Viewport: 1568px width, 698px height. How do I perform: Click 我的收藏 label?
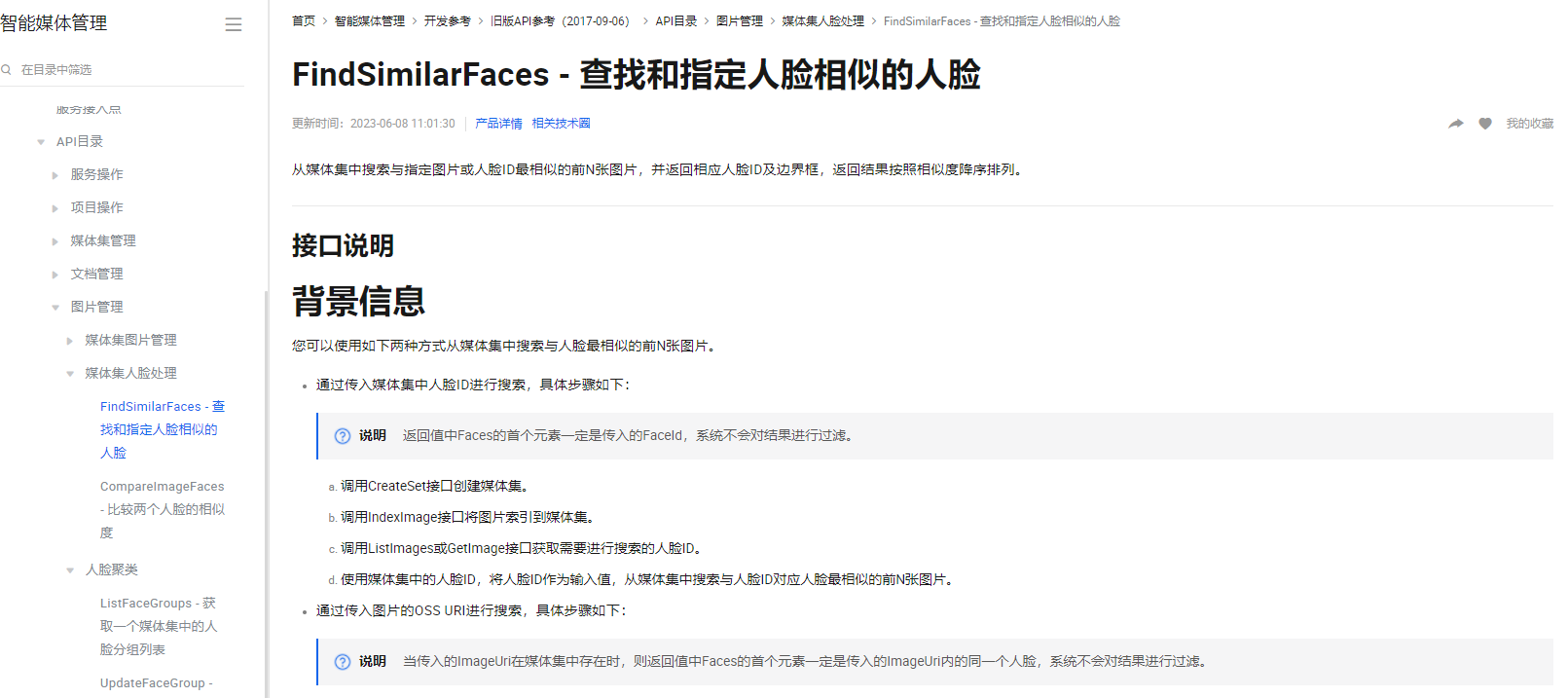coord(1529,124)
